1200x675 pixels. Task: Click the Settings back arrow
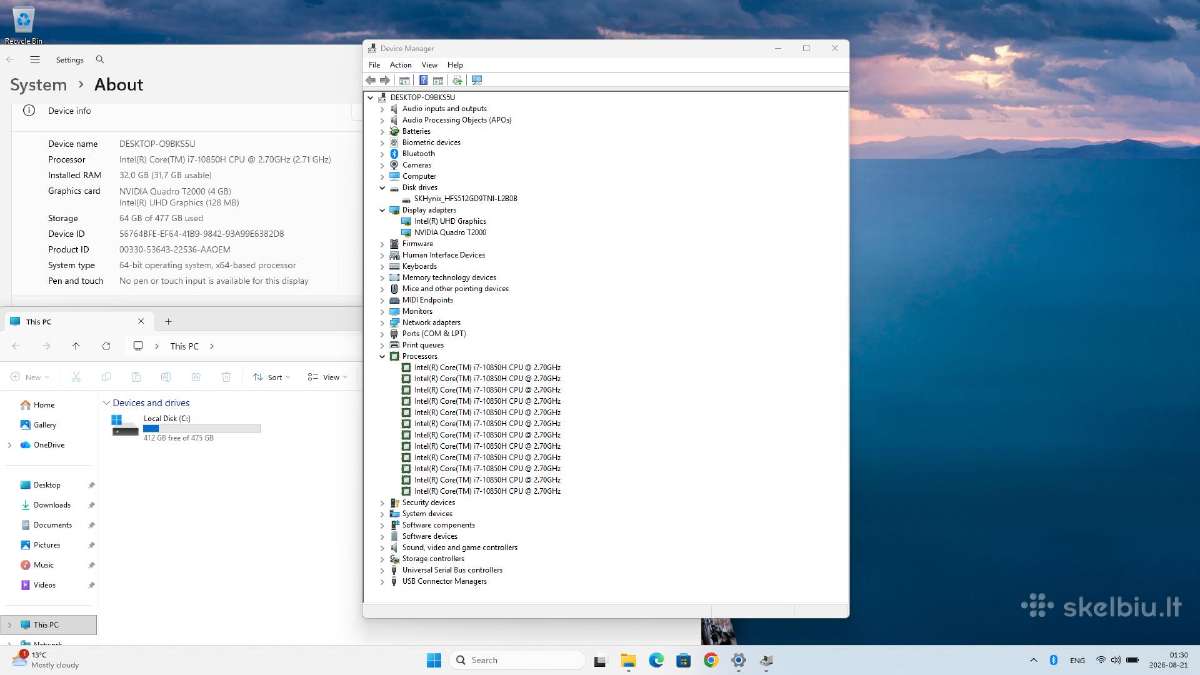[11, 60]
